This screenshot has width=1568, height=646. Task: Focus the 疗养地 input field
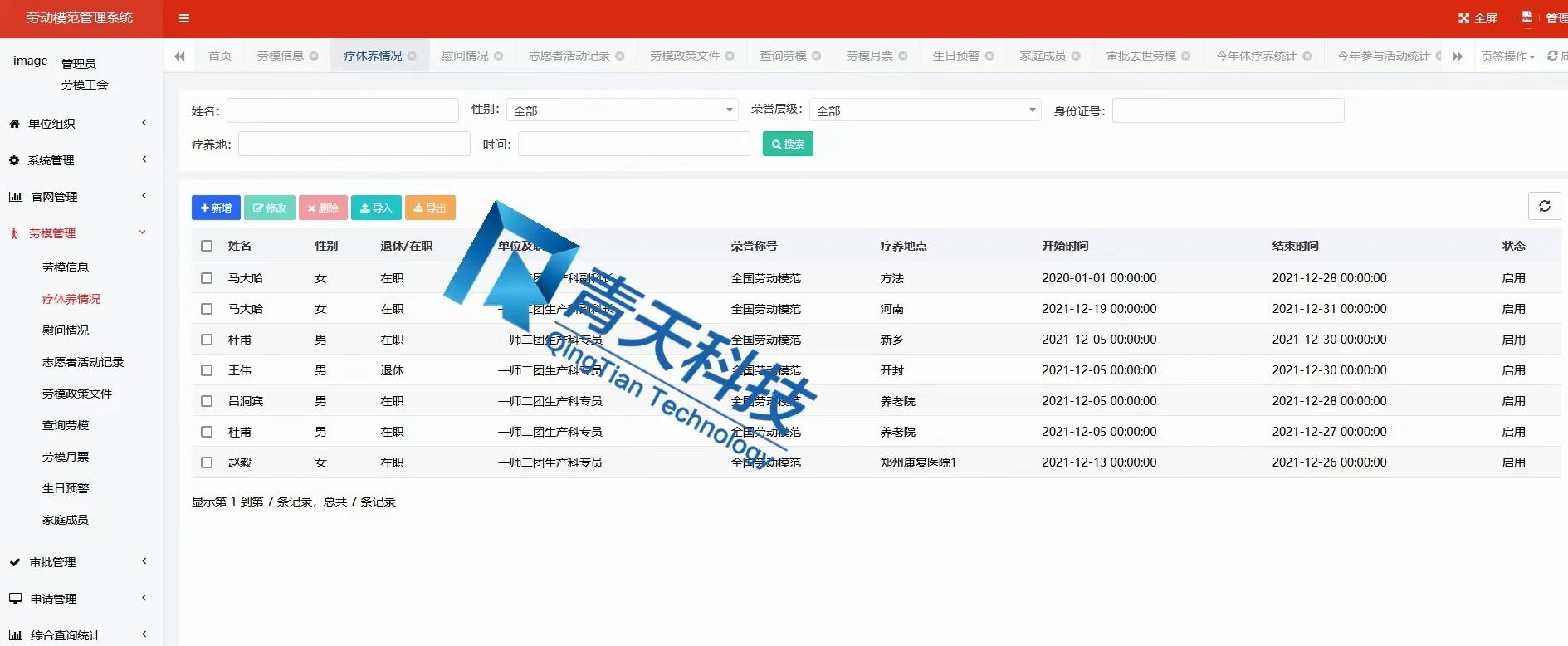tap(354, 144)
